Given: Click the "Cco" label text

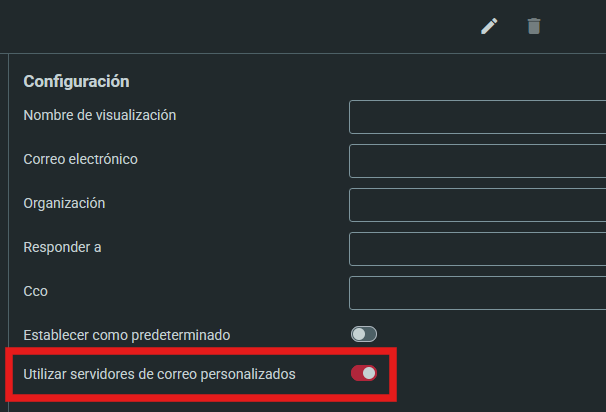Looking at the screenshot, I should click(x=36, y=291).
